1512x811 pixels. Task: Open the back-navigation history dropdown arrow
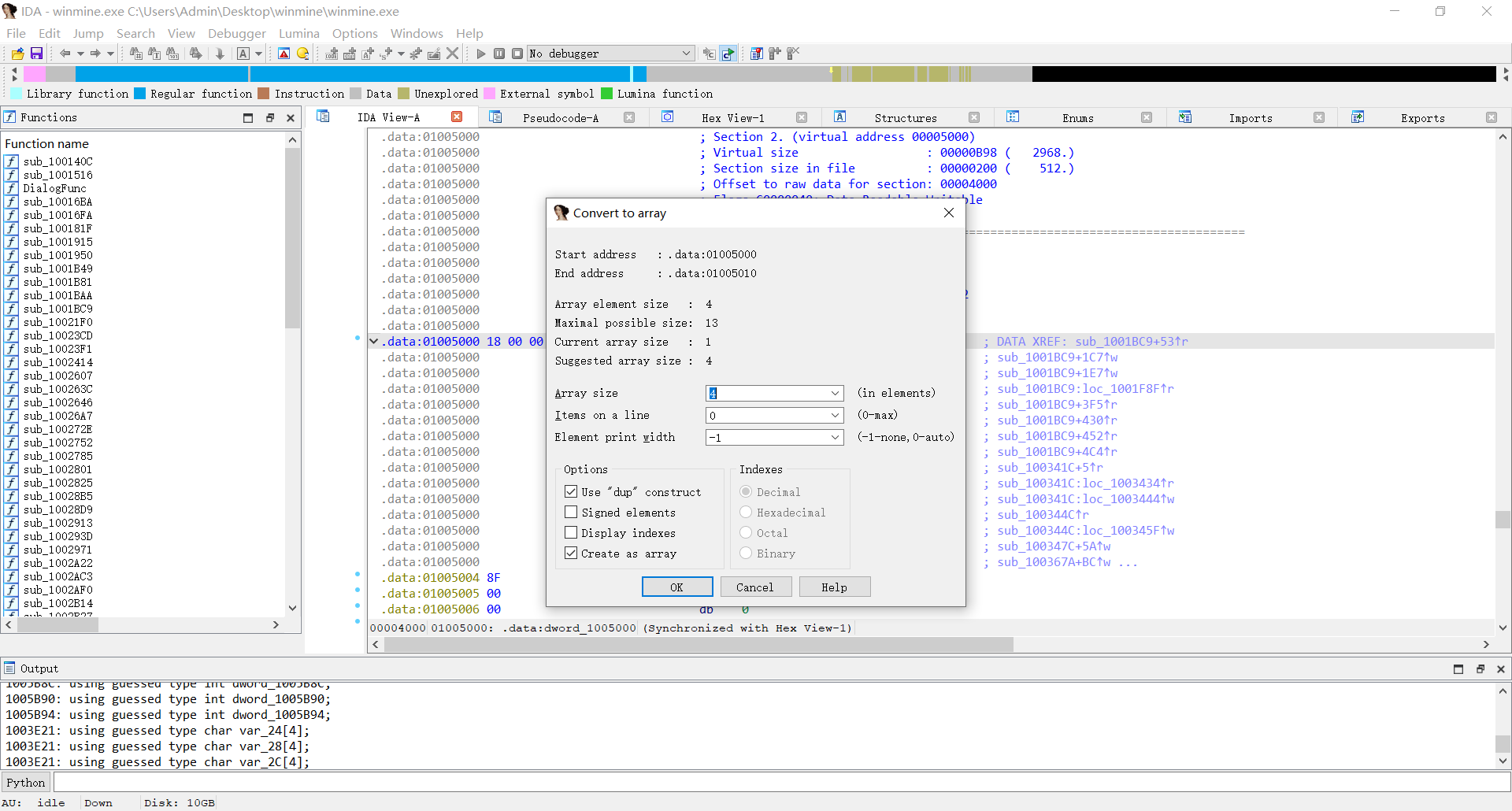tap(80, 54)
